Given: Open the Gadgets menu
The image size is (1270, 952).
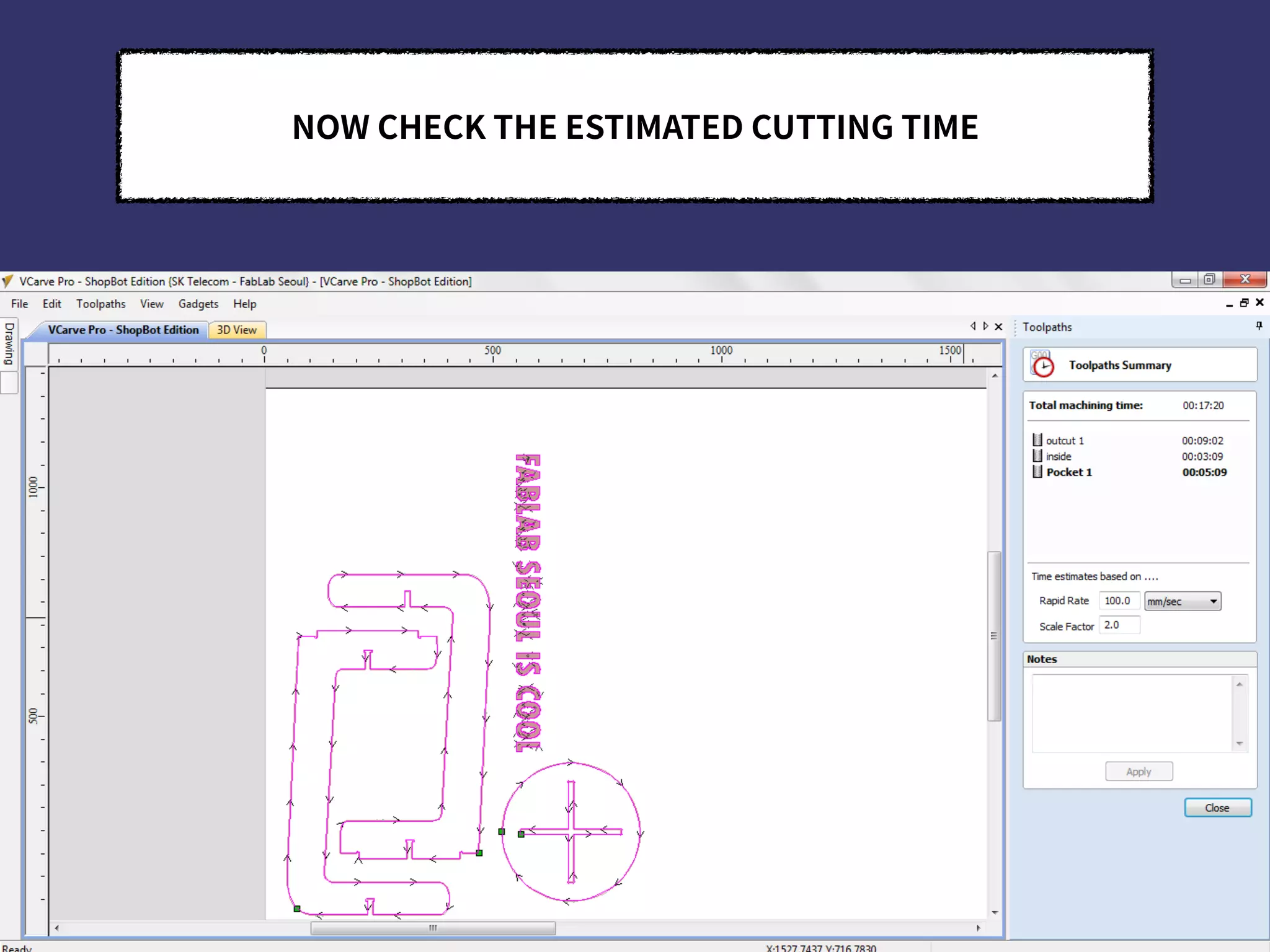Looking at the screenshot, I should coord(198,304).
